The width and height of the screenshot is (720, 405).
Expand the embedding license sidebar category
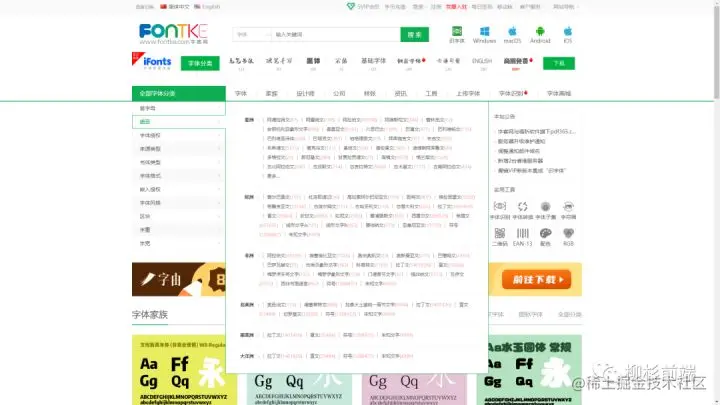tap(179, 189)
